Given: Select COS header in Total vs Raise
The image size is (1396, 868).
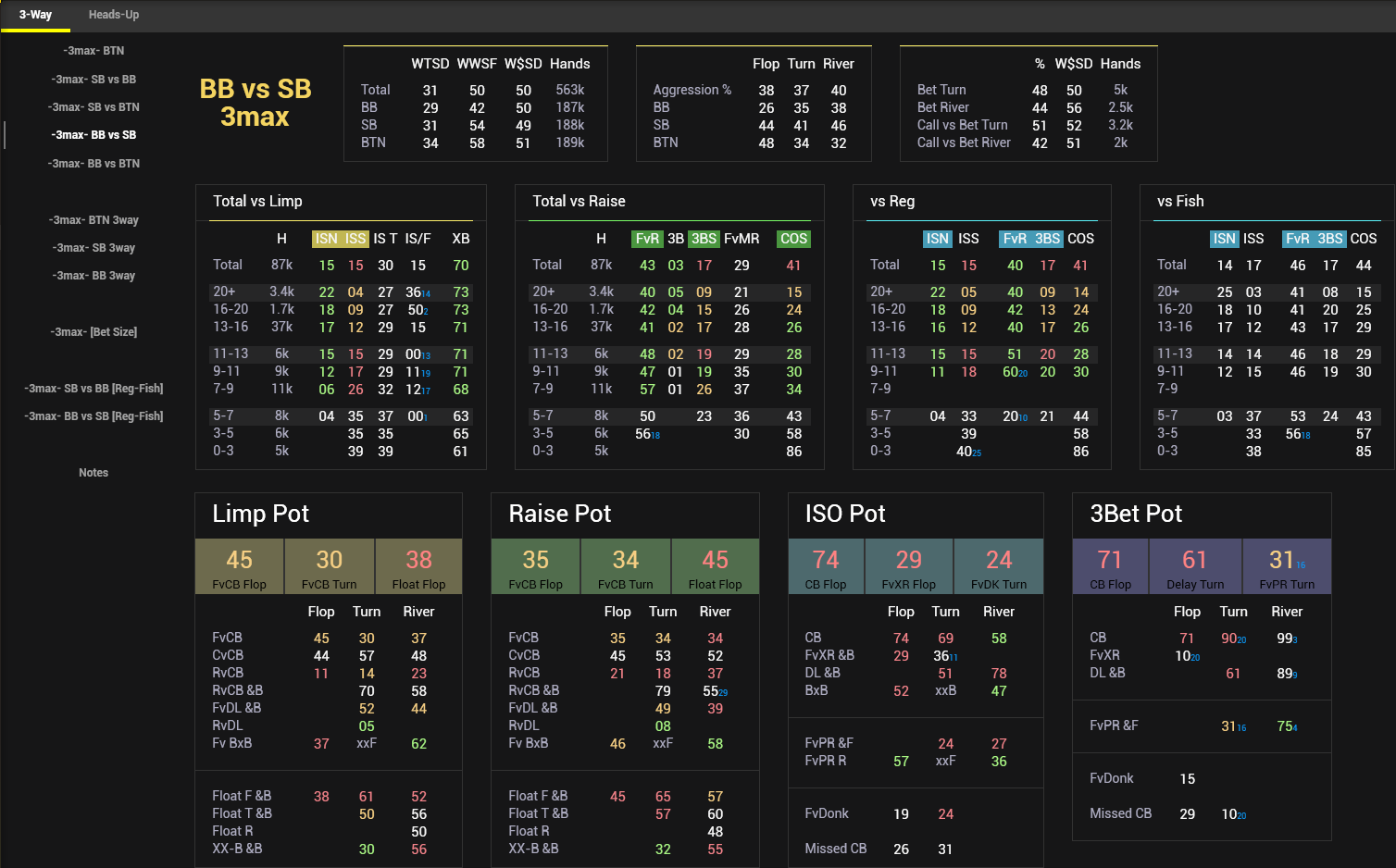Looking at the screenshot, I should [x=793, y=239].
